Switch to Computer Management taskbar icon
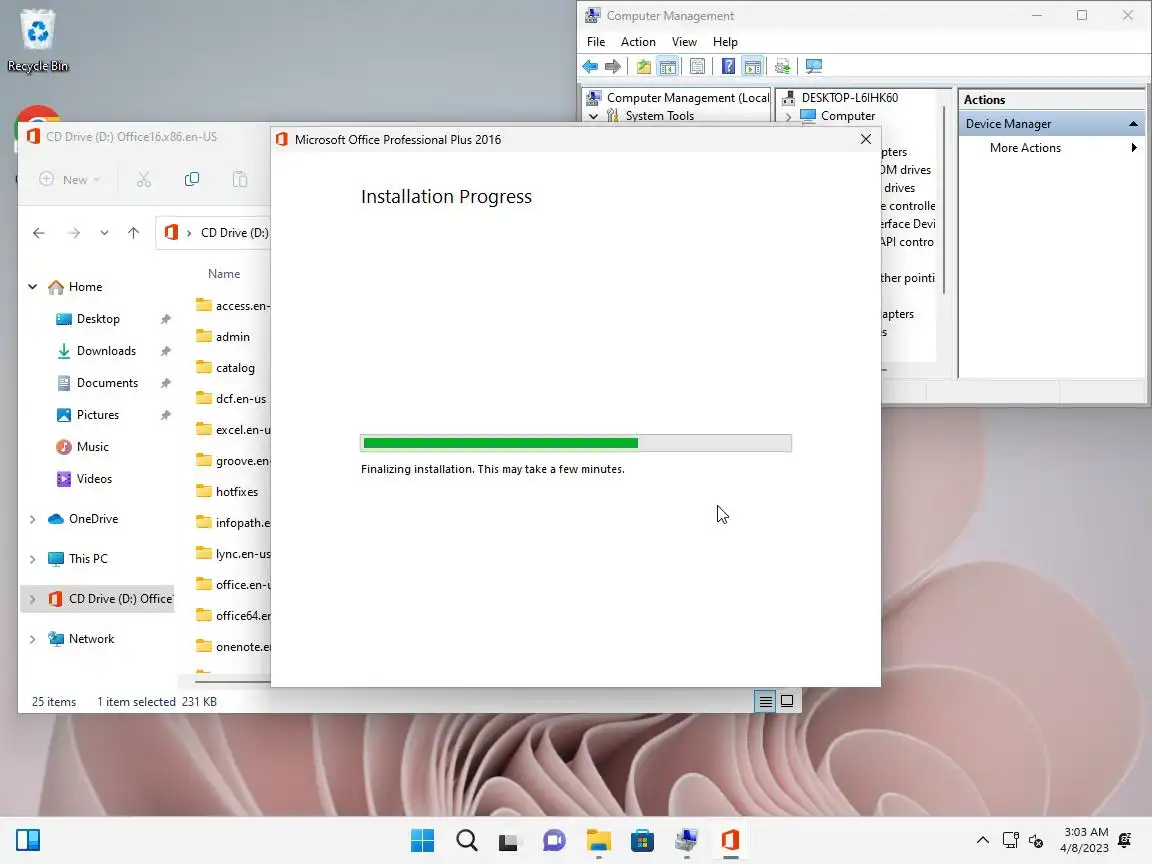1152x864 pixels. coord(686,840)
